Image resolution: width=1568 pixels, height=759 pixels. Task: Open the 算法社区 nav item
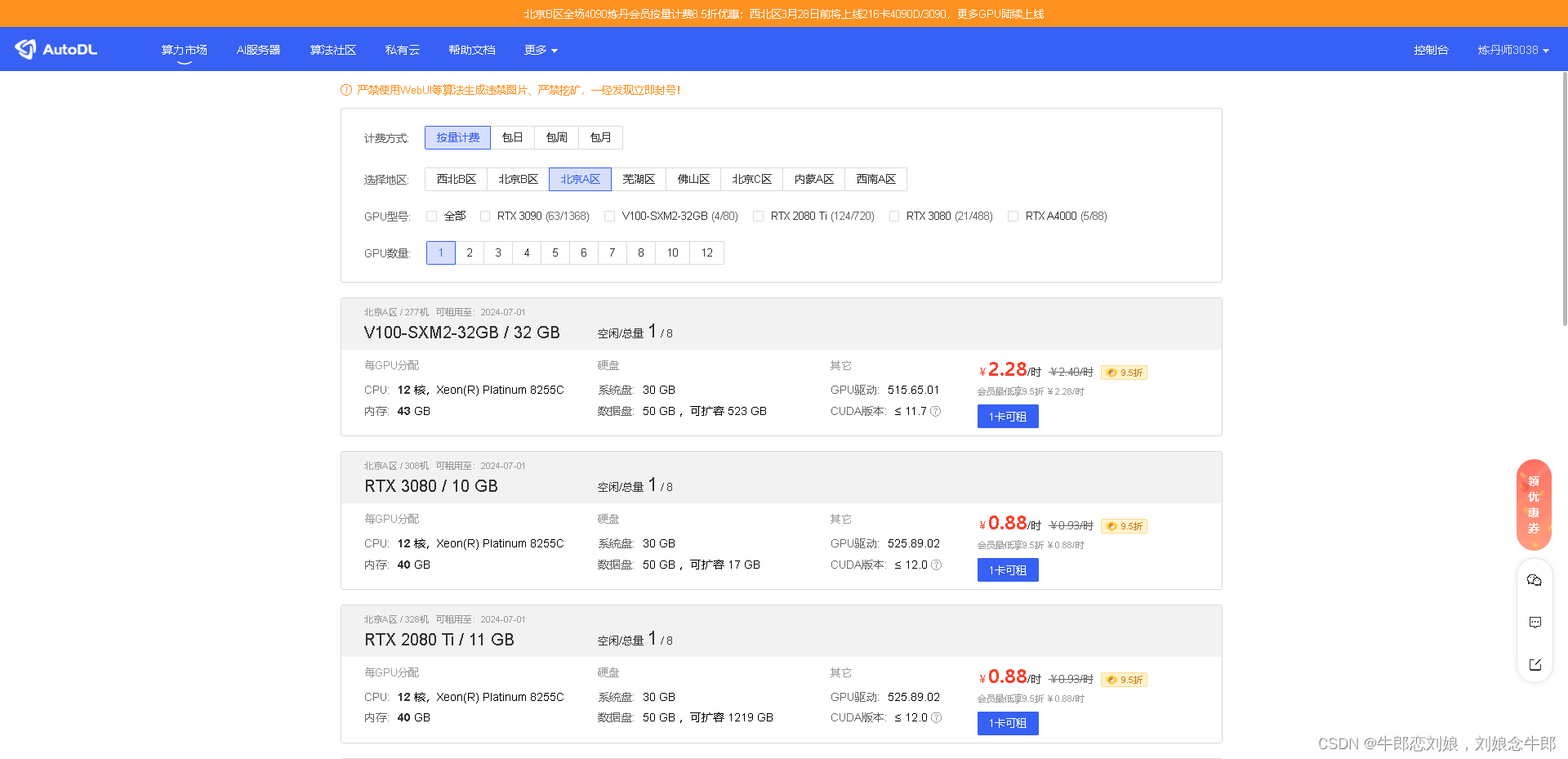click(333, 50)
